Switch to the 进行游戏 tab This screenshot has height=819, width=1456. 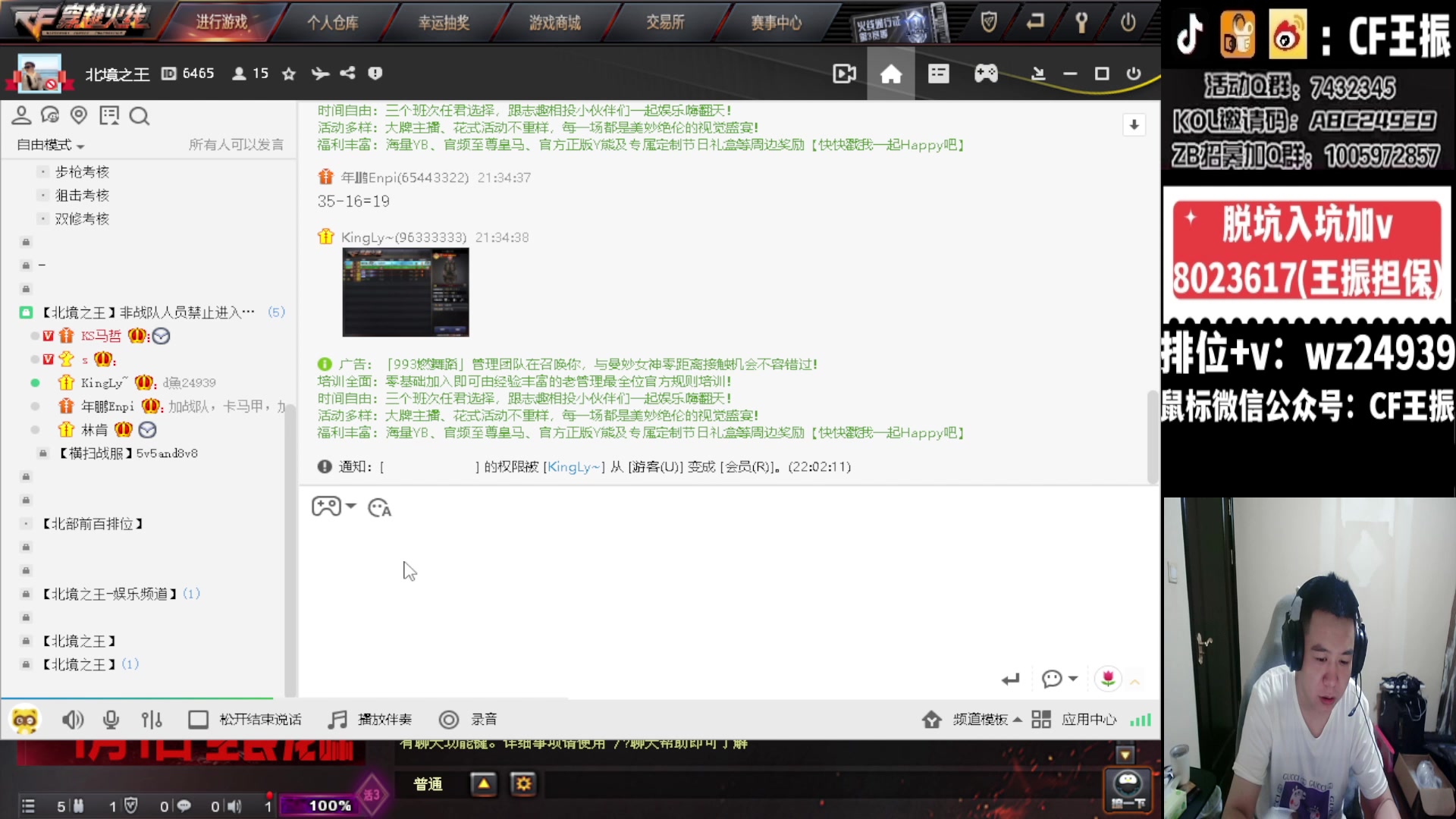point(223,22)
